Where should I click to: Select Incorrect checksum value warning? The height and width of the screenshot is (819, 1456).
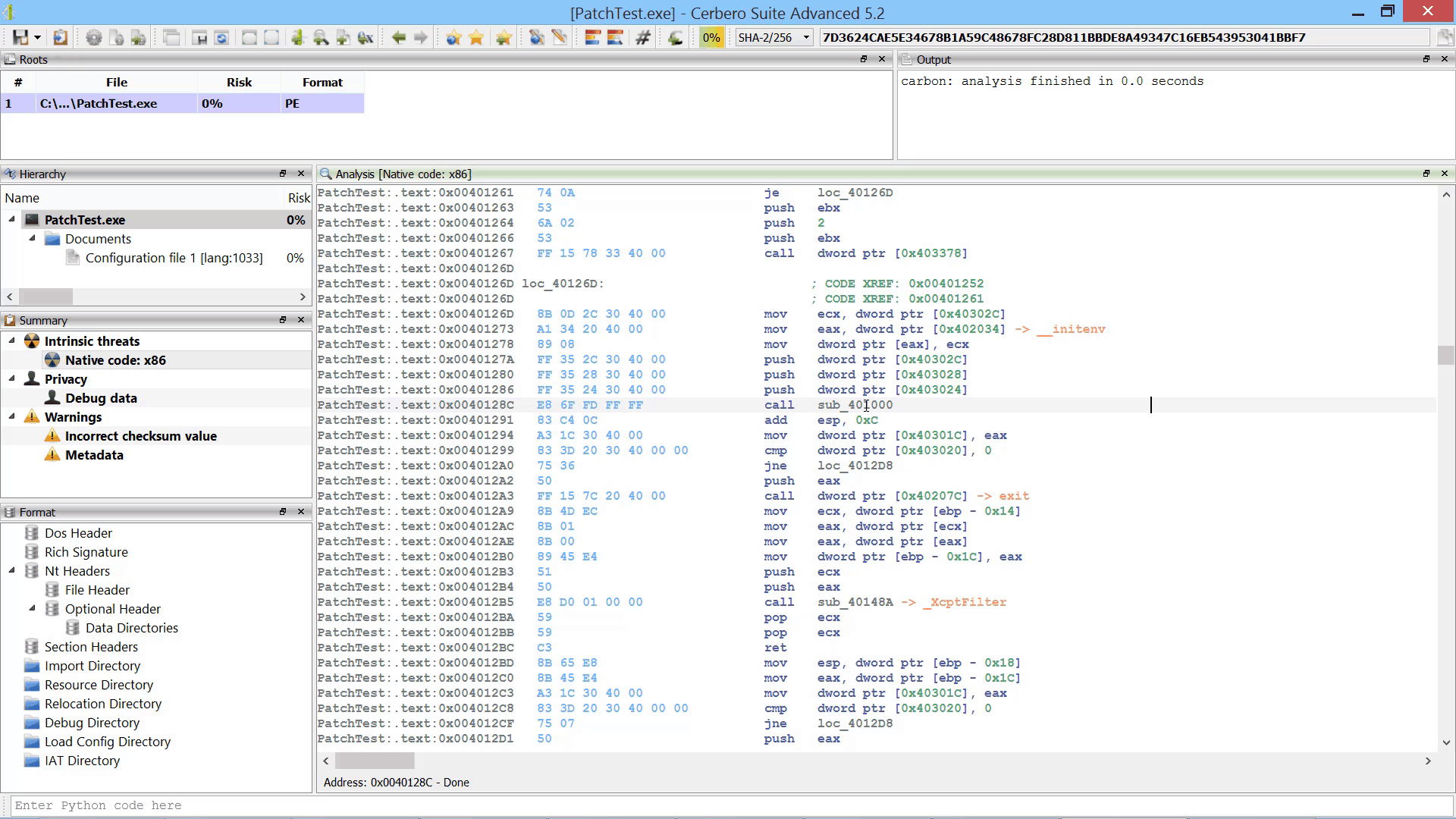coord(140,436)
